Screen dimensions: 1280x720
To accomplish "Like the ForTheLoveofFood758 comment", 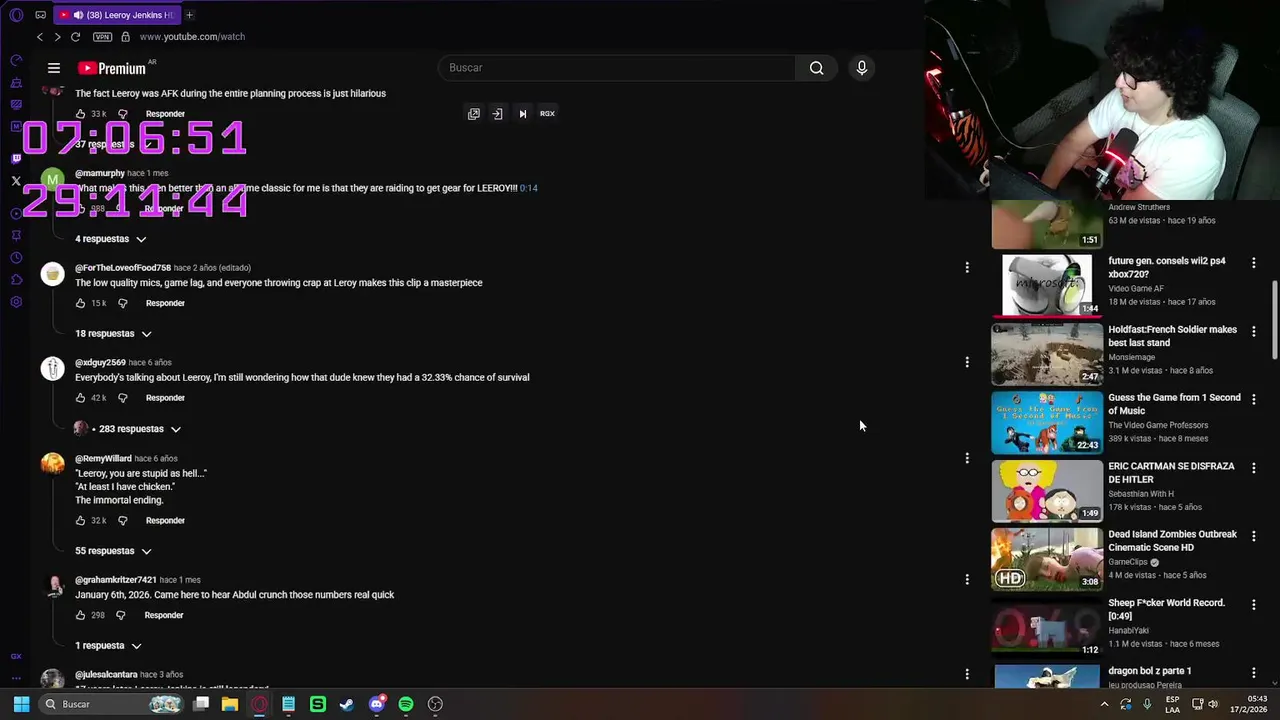I will coord(81,303).
